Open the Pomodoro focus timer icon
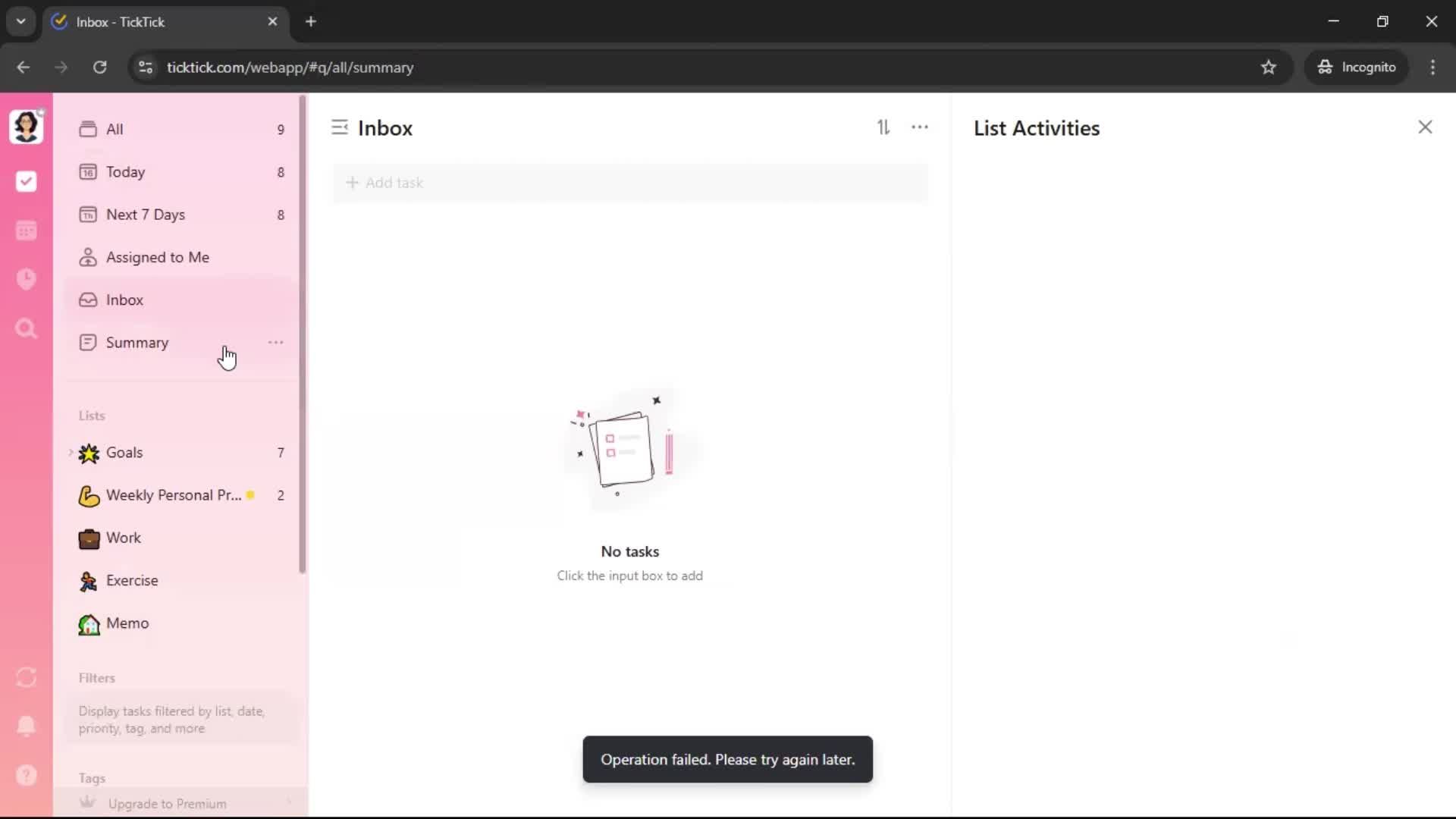This screenshot has width=1456, height=819. 26,279
